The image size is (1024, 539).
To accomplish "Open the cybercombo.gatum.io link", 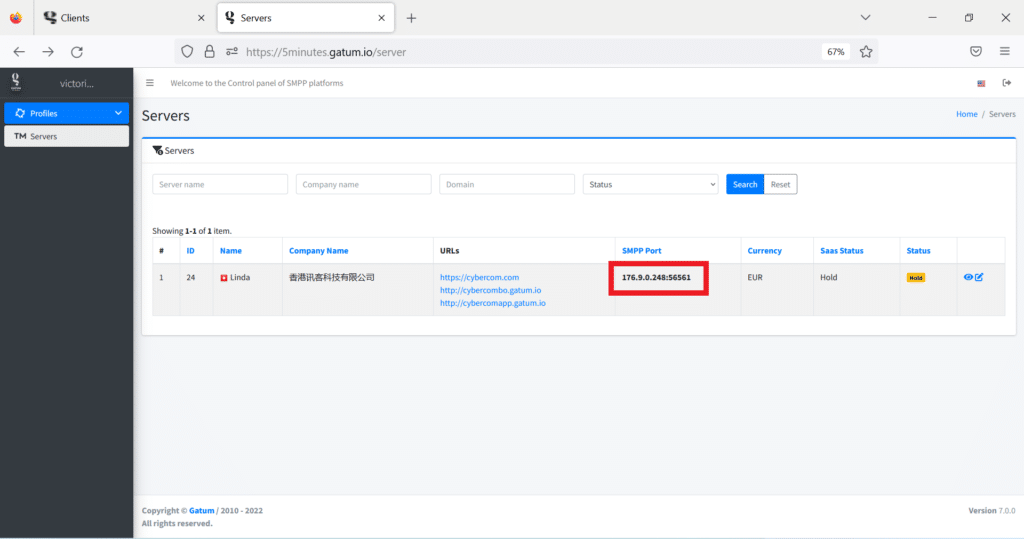I will [490, 290].
